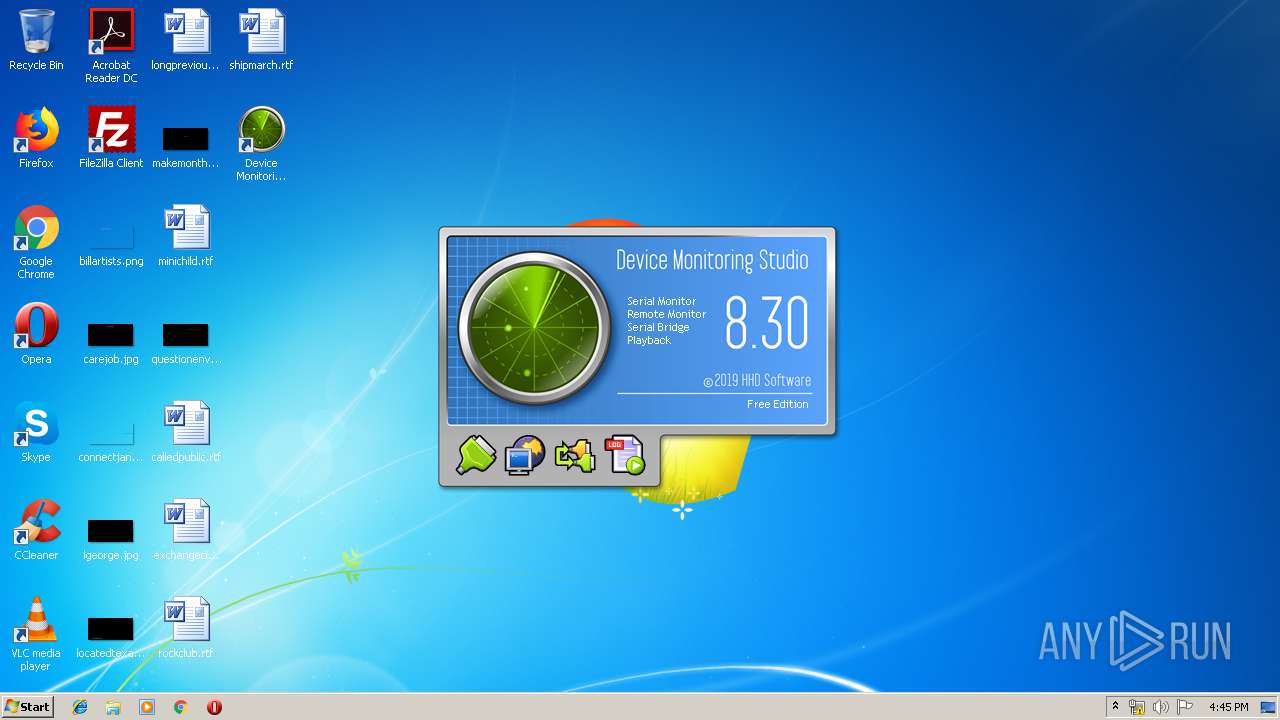Click 'Free Edition' text on splash

(x=778, y=404)
